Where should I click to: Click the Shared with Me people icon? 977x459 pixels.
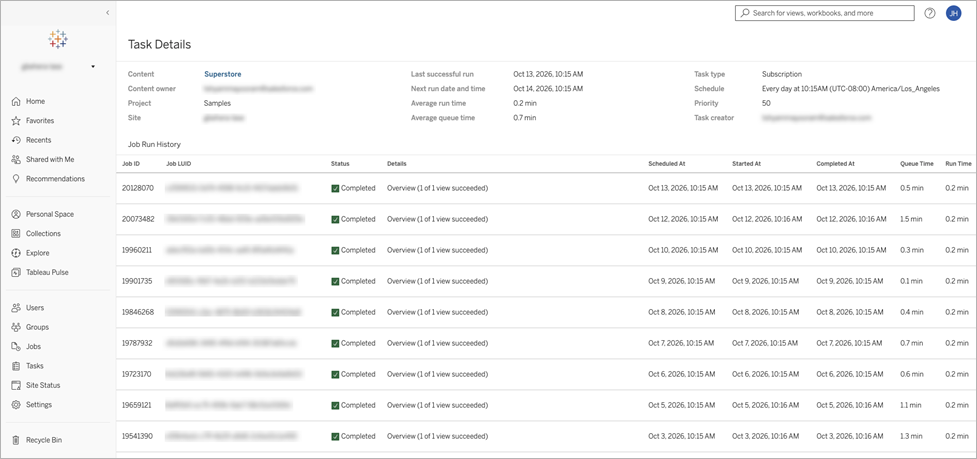pos(16,159)
